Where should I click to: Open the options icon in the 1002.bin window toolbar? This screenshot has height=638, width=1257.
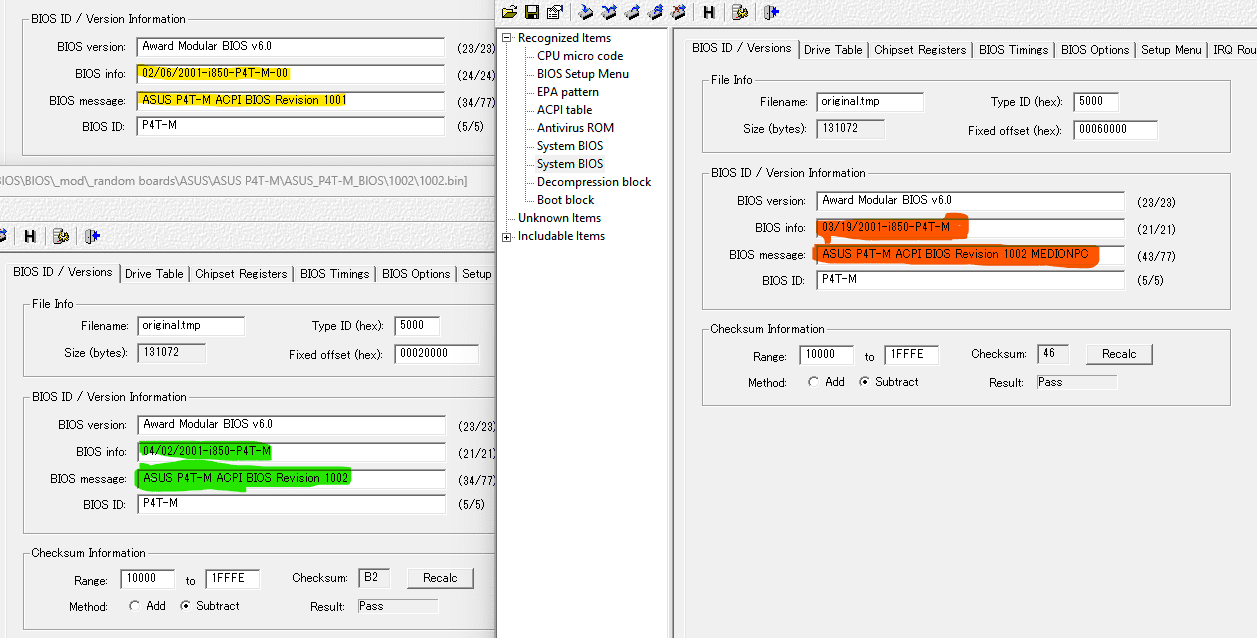click(x=61, y=236)
